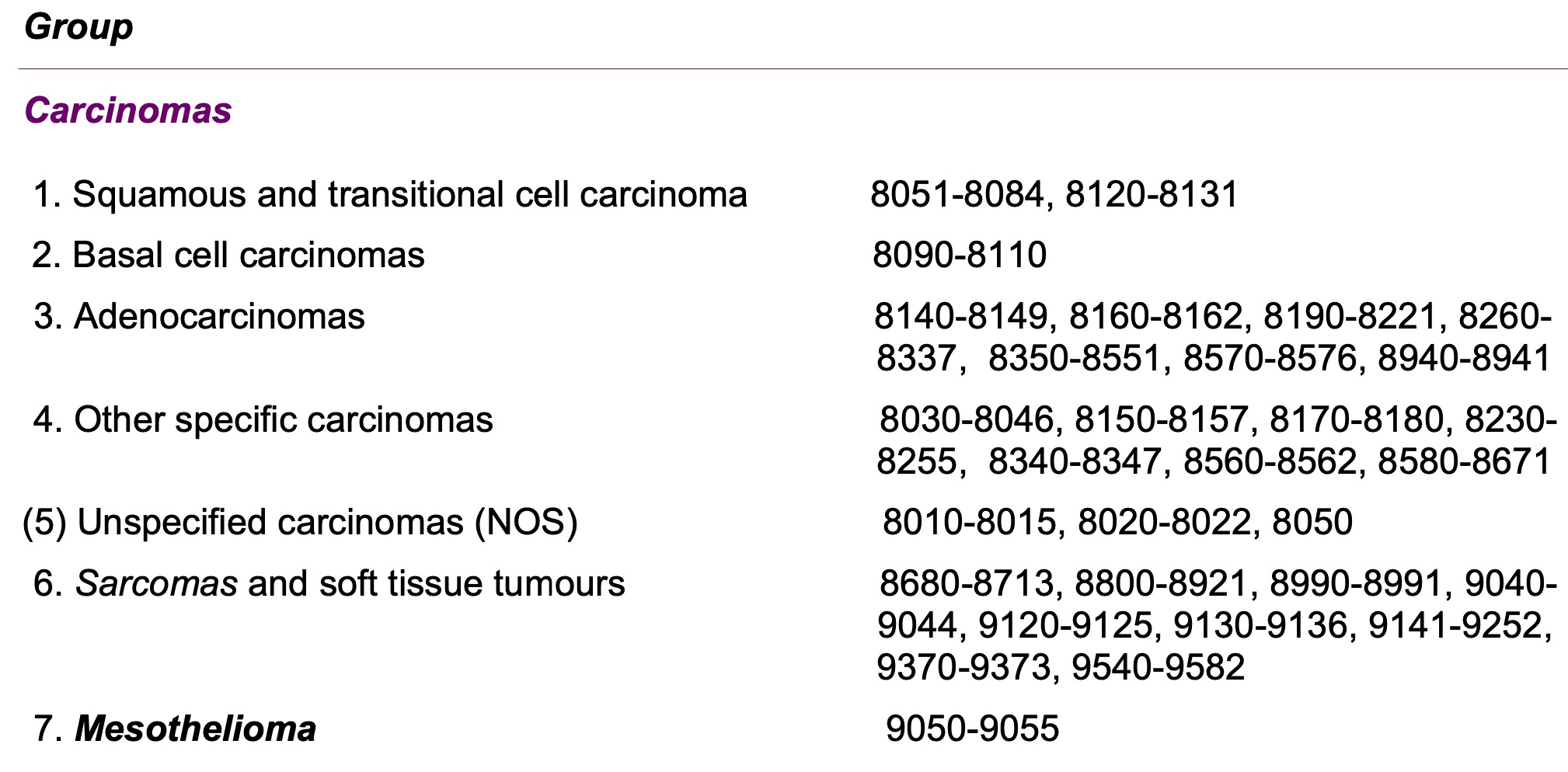The image size is (1568, 772).
Task: Click the 9050-9055 mesothelioma code range
Action: click(972, 729)
